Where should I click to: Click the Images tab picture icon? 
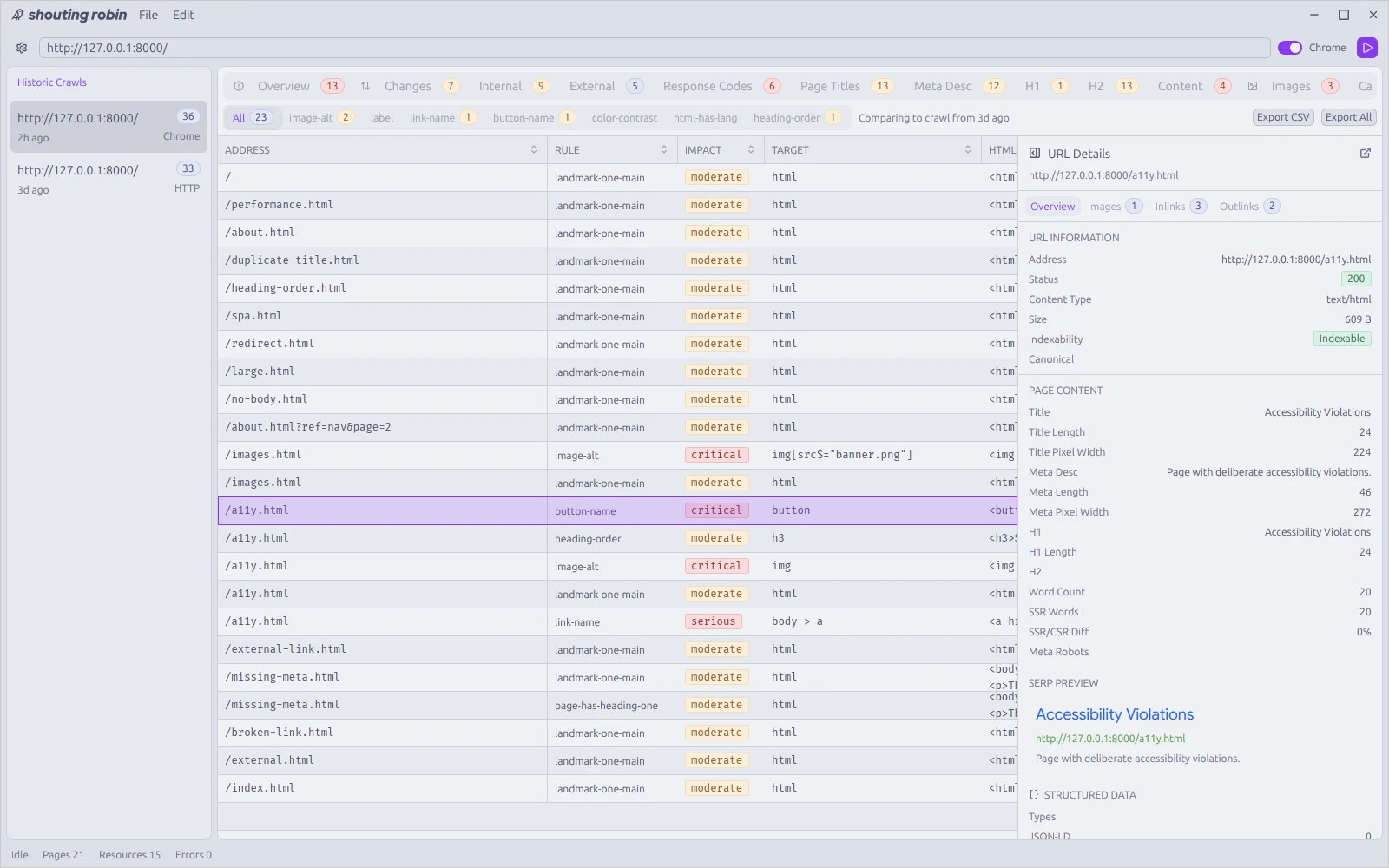tap(1253, 86)
